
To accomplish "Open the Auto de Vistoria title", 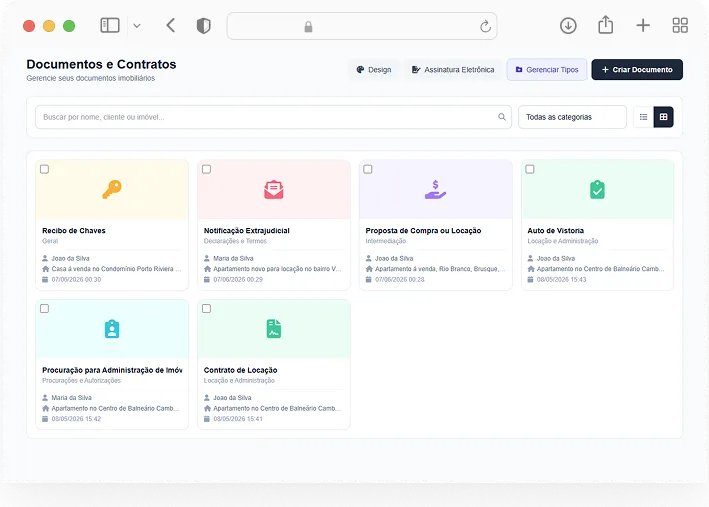I will (x=555, y=231).
